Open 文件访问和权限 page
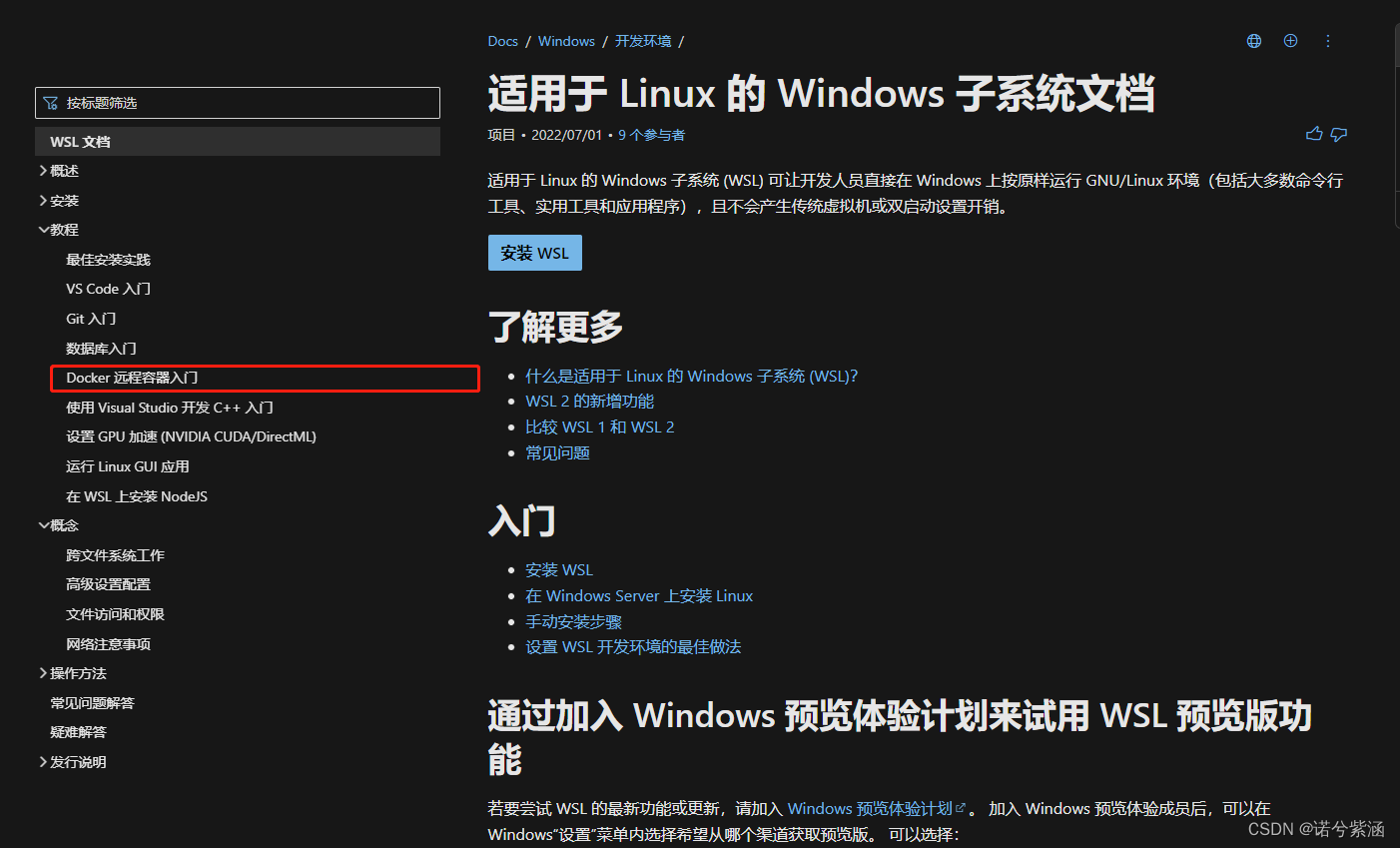 pos(115,614)
